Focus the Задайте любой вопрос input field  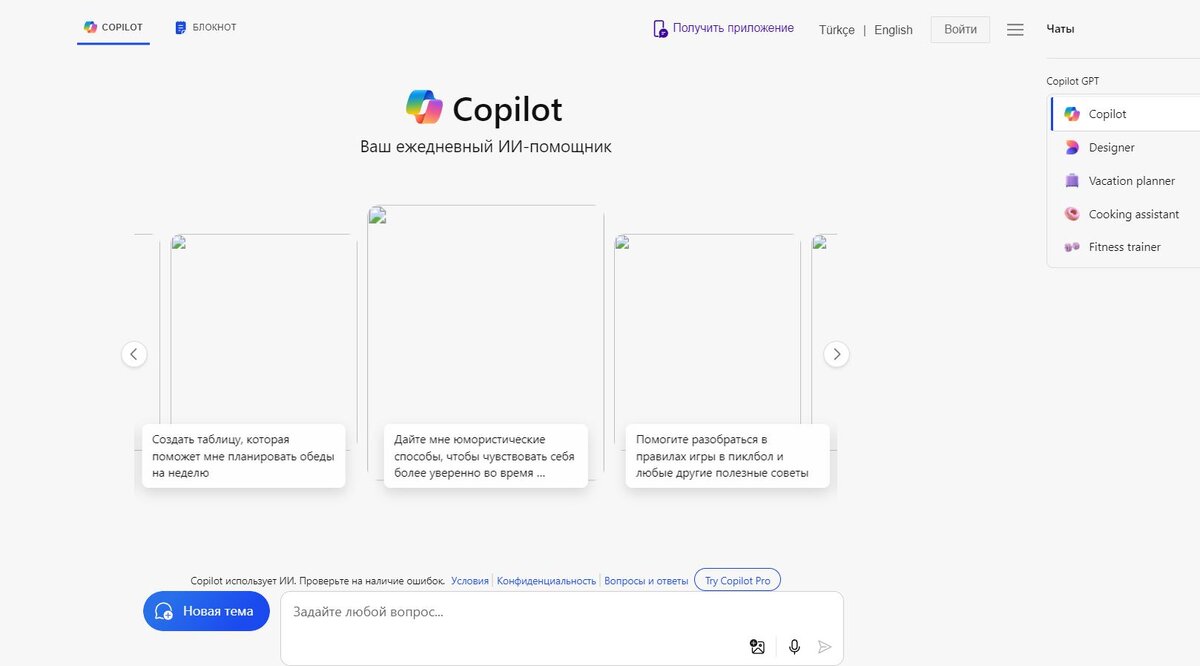pos(560,612)
